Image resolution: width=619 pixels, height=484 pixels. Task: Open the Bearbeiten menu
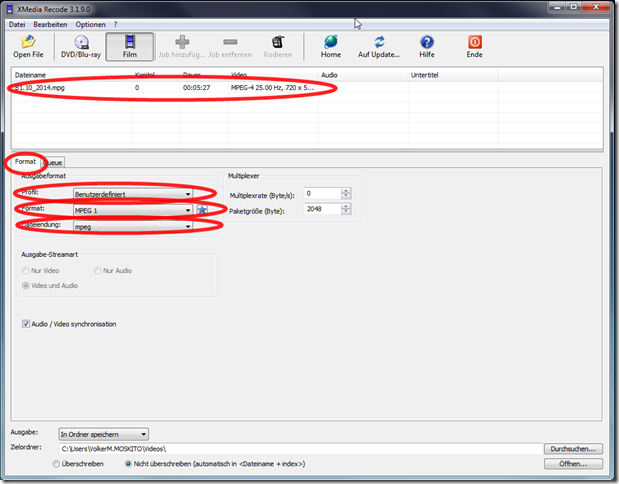49,22
